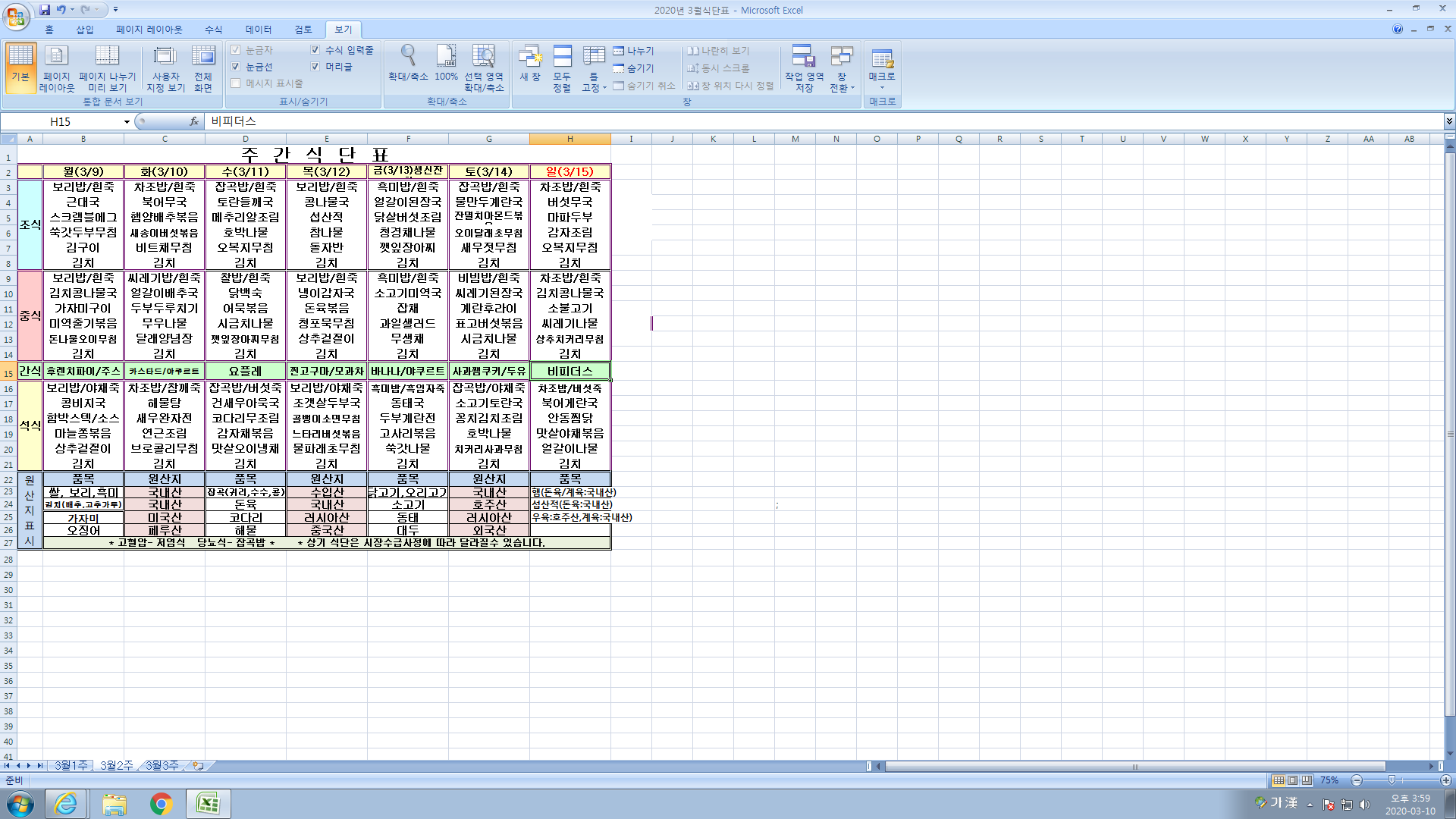The width and height of the screenshot is (1456, 819).
Task: Click the Hide (숨기기) window button
Action: (634, 68)
